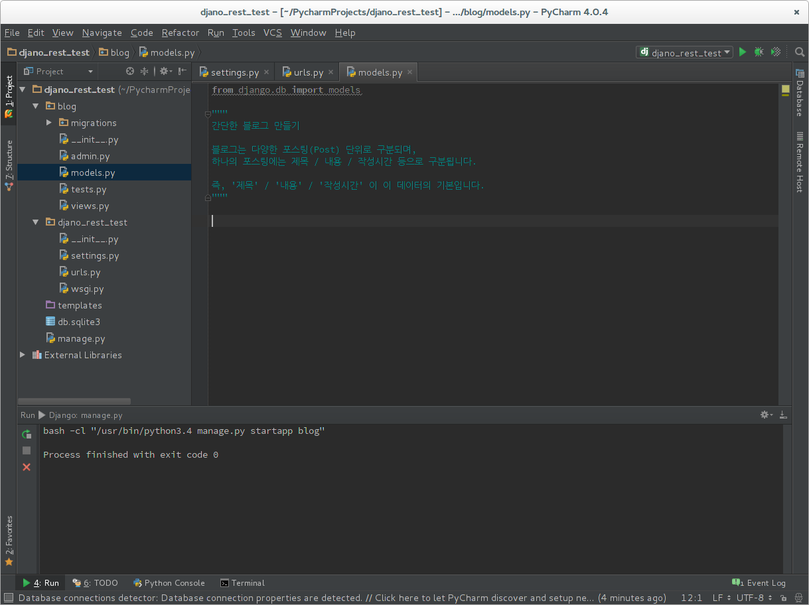Select admin.py in blog folder
This screenshot has width=809, height=605.
90,156
